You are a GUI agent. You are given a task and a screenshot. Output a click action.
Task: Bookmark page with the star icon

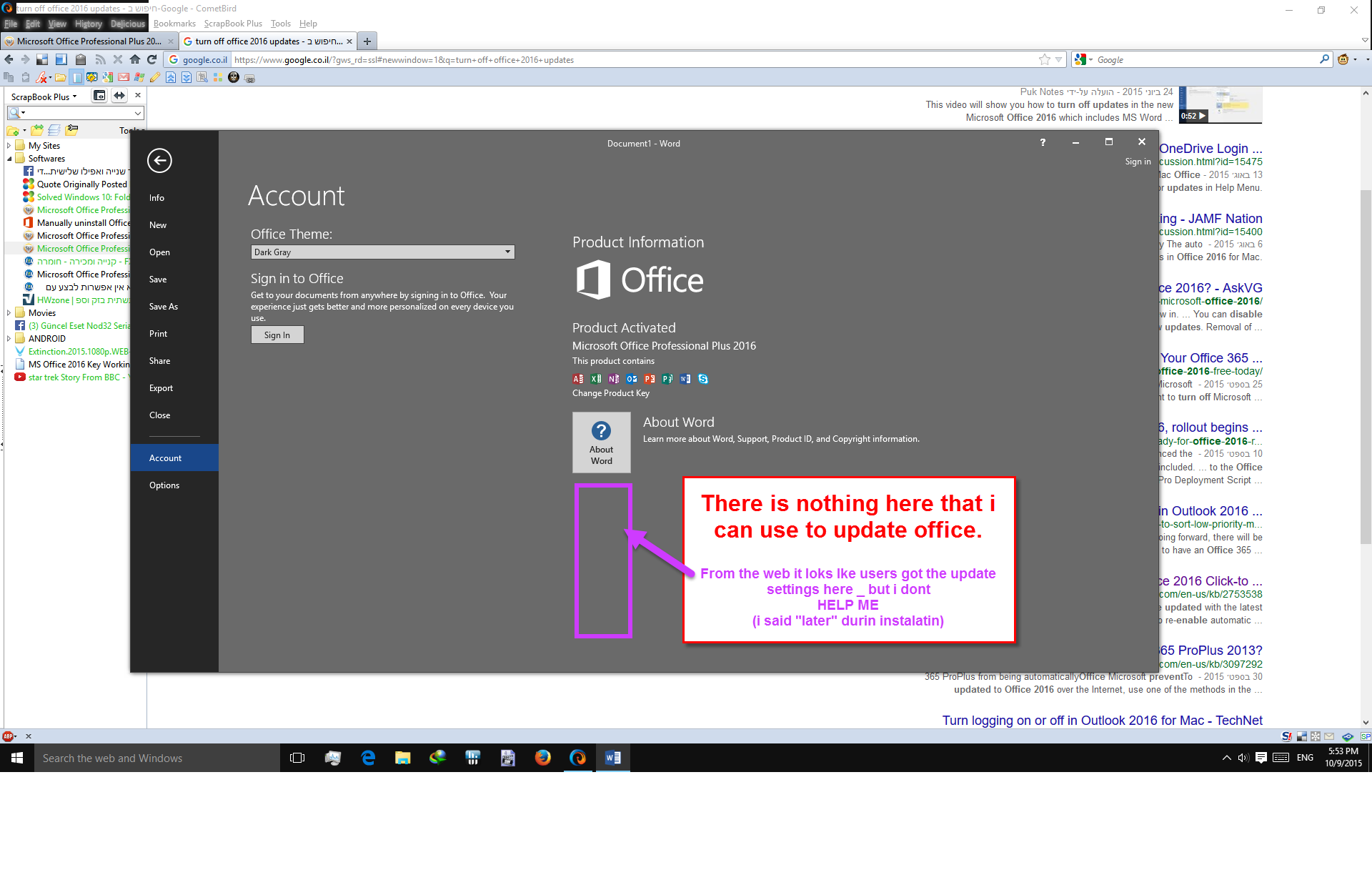pyautogui.click(x=1045, y=60)
